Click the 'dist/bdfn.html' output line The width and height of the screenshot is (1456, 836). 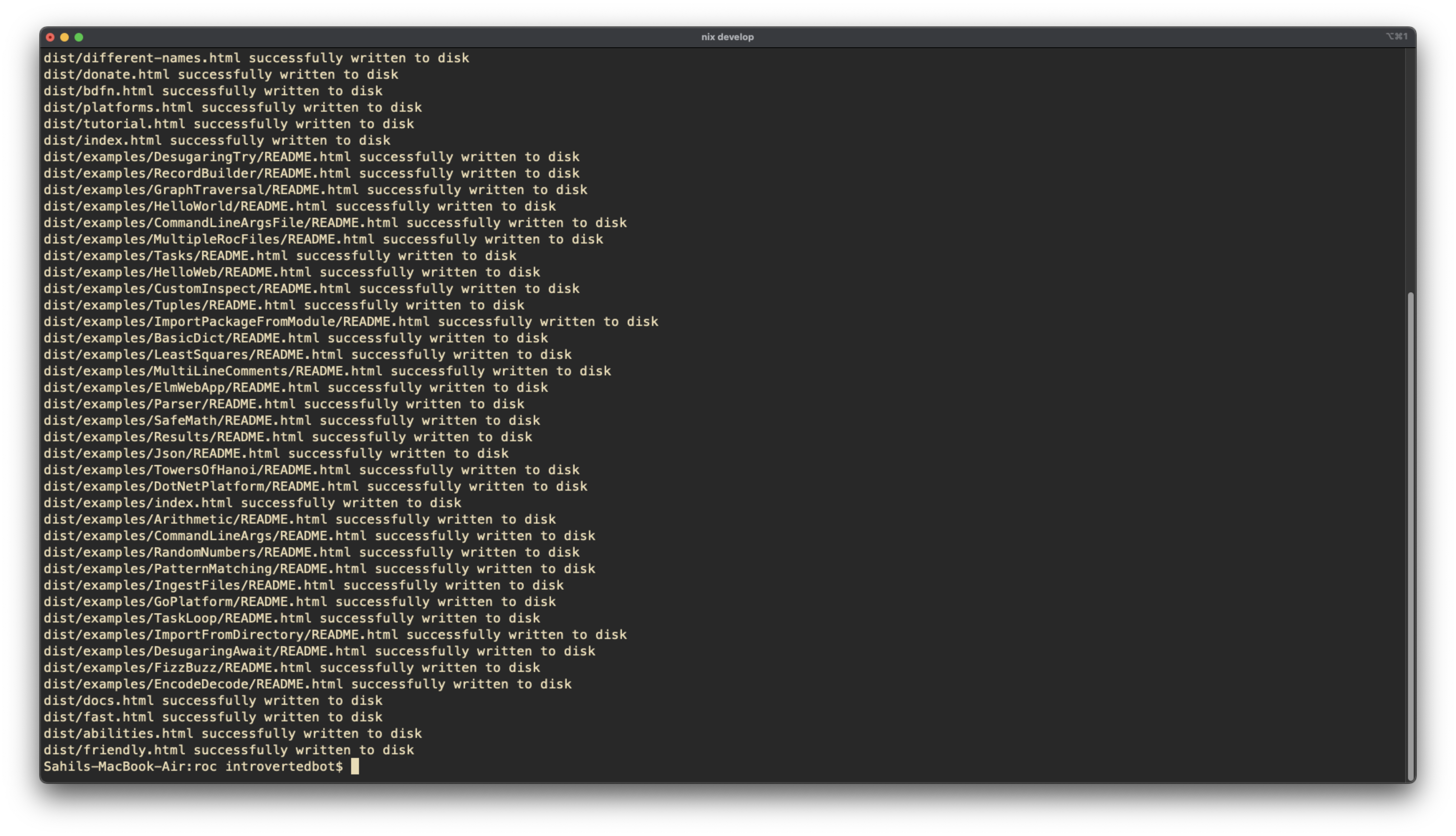pos(213,91)
